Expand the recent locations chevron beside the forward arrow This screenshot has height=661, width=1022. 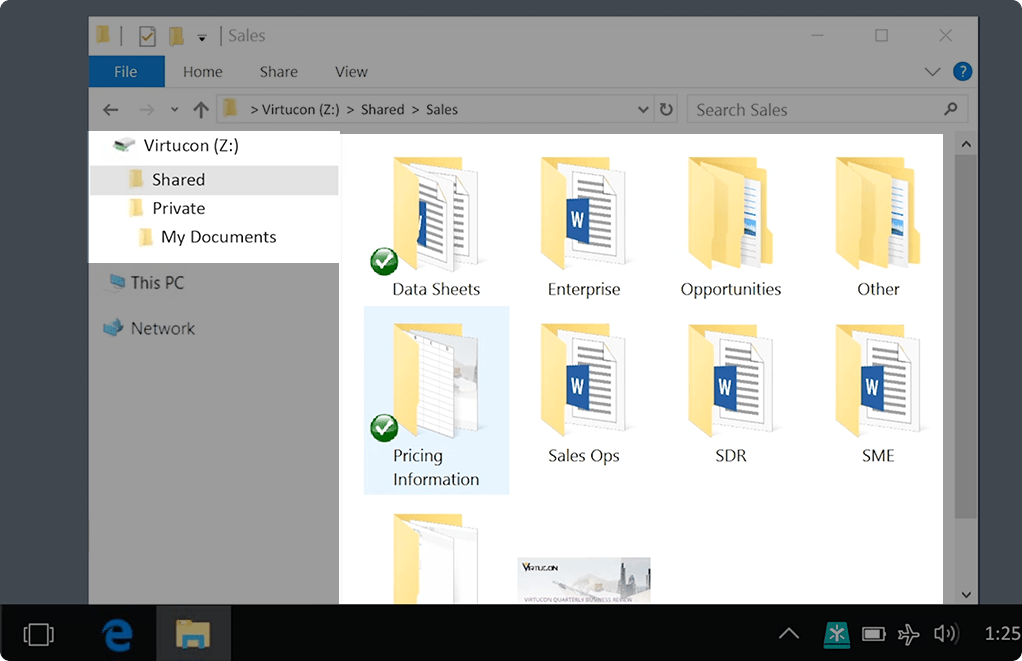click(173, 109)
